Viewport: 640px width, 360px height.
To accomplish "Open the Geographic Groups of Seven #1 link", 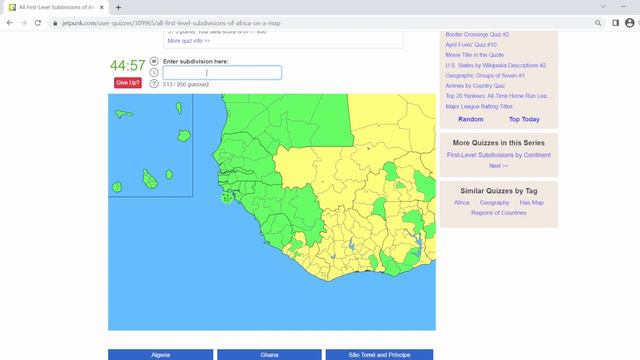I will 485,76.
